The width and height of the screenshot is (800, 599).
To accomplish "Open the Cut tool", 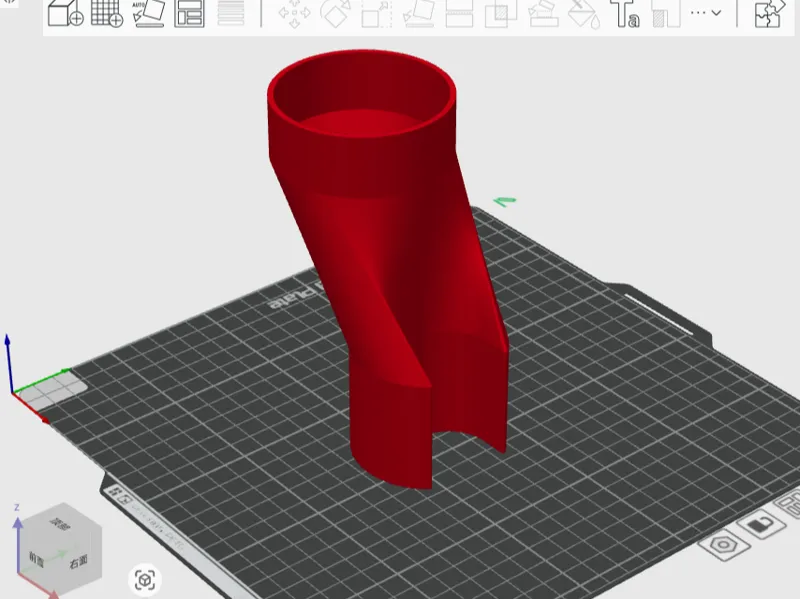I will [459, 13].
